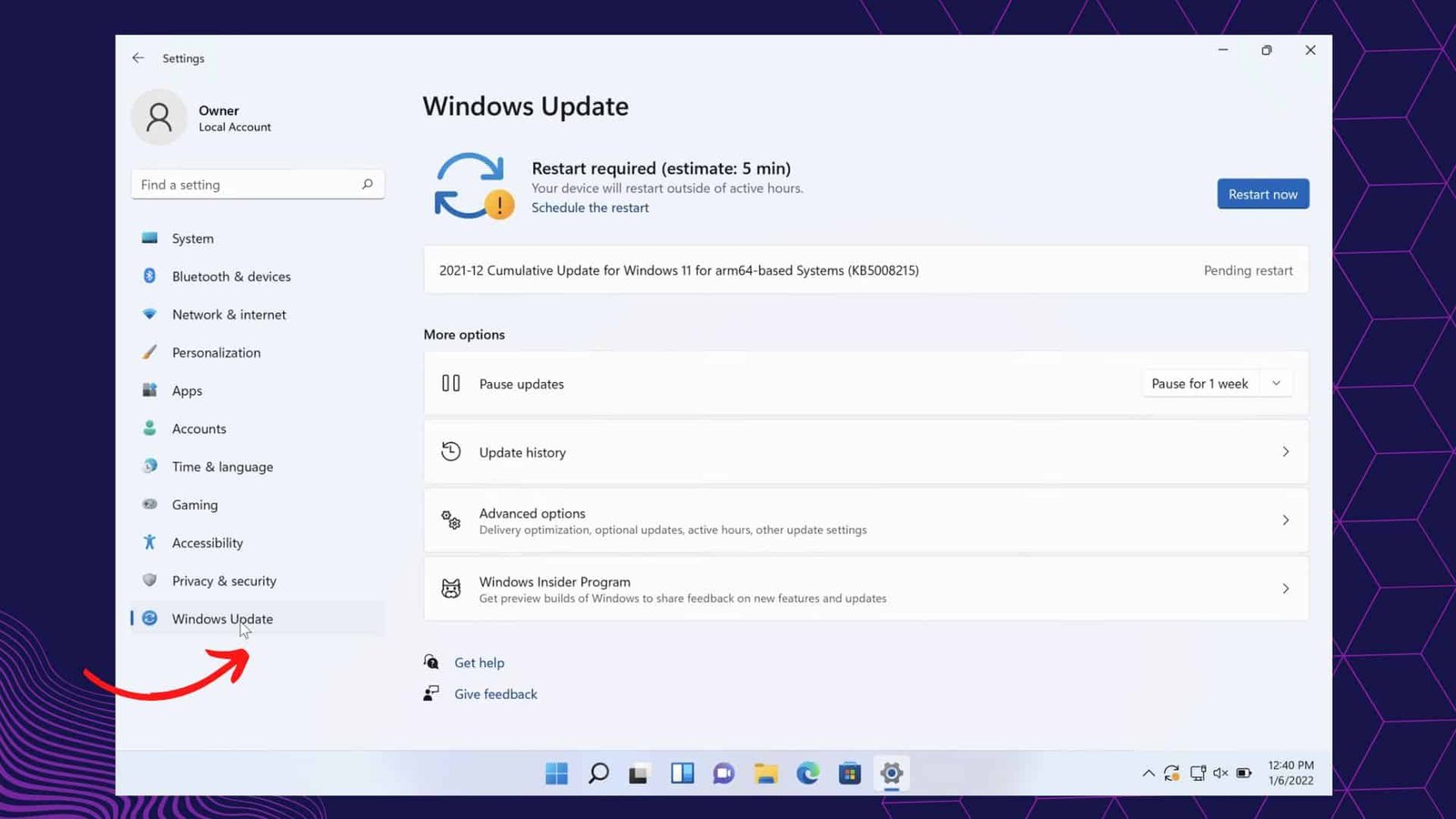This screenshot has height=819, width=1456.
Task: Show hidden tray icons chevron
Action: (x=1148, y=773)
